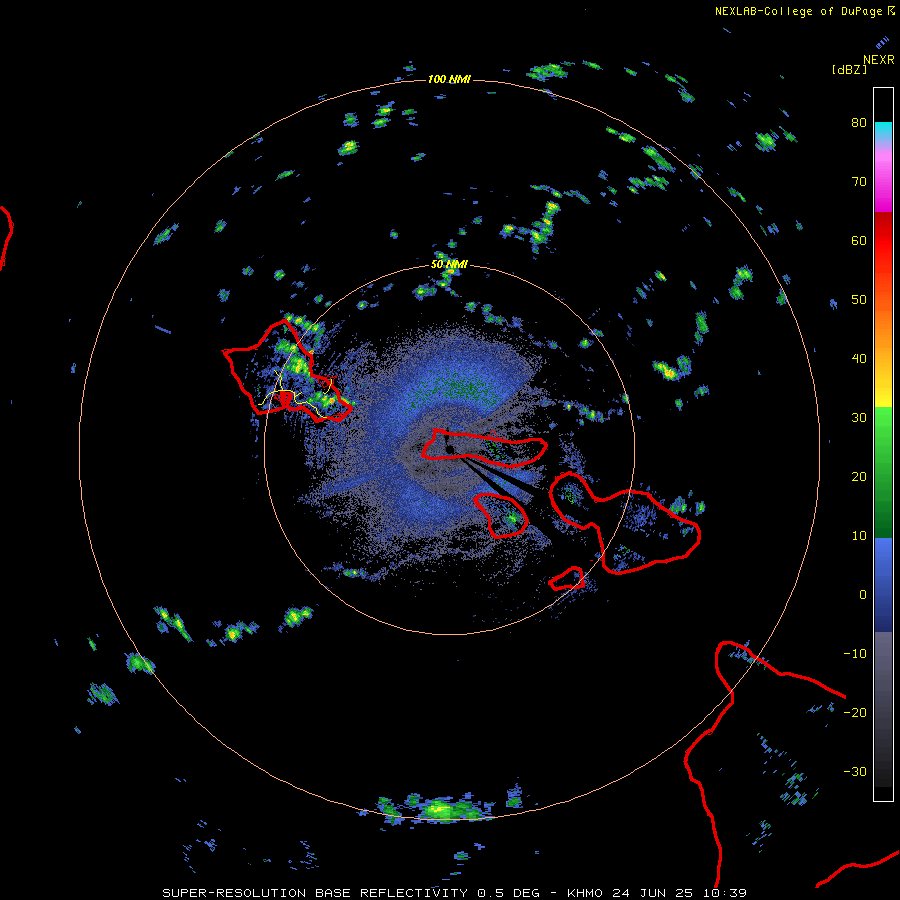
Task: Click the 0 value on dBZ scale
Action: [863, 595]
